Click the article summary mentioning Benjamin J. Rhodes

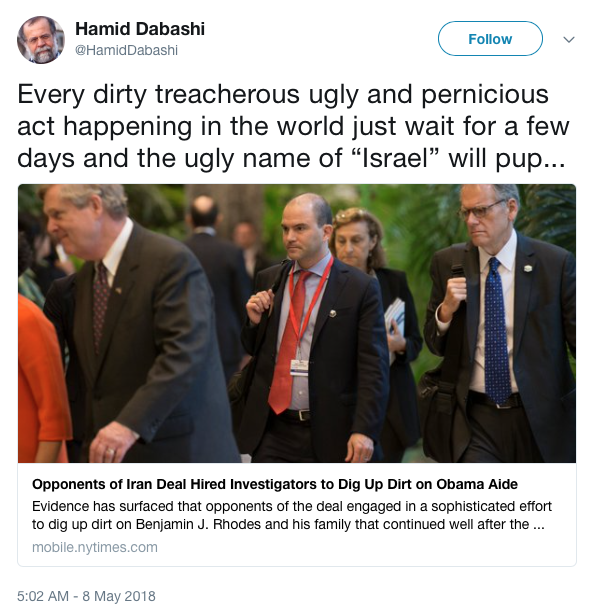(x=292, y=515)
